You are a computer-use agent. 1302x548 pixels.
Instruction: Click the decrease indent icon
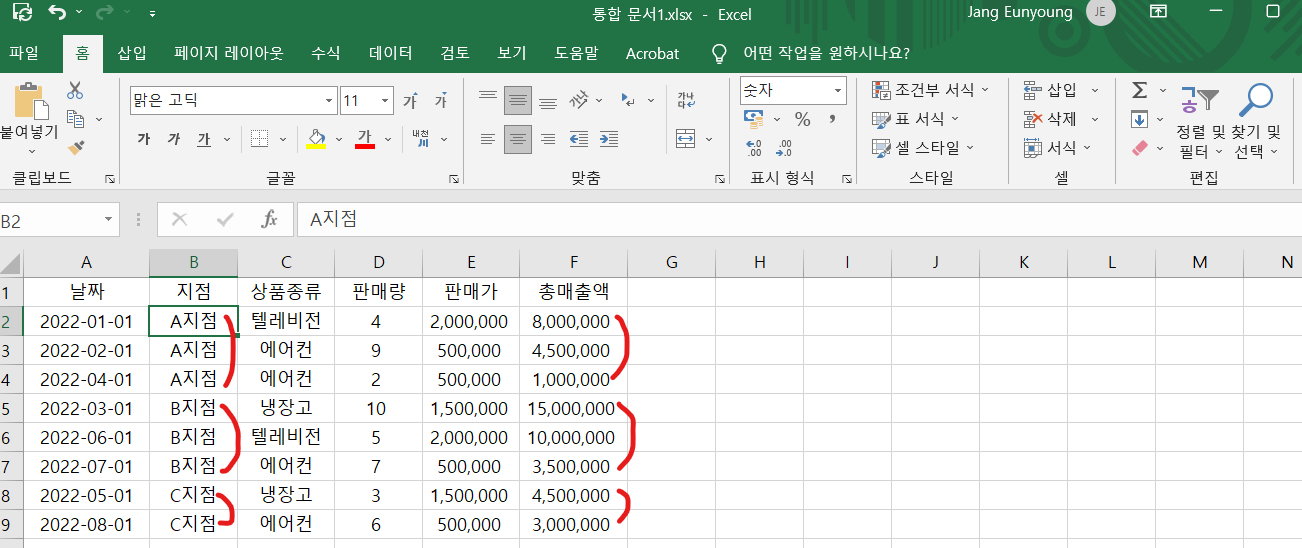[579, 139]
